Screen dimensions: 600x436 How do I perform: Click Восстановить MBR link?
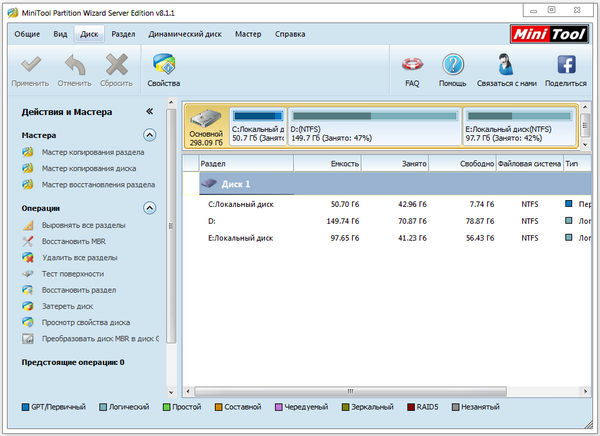coord(73,242)
